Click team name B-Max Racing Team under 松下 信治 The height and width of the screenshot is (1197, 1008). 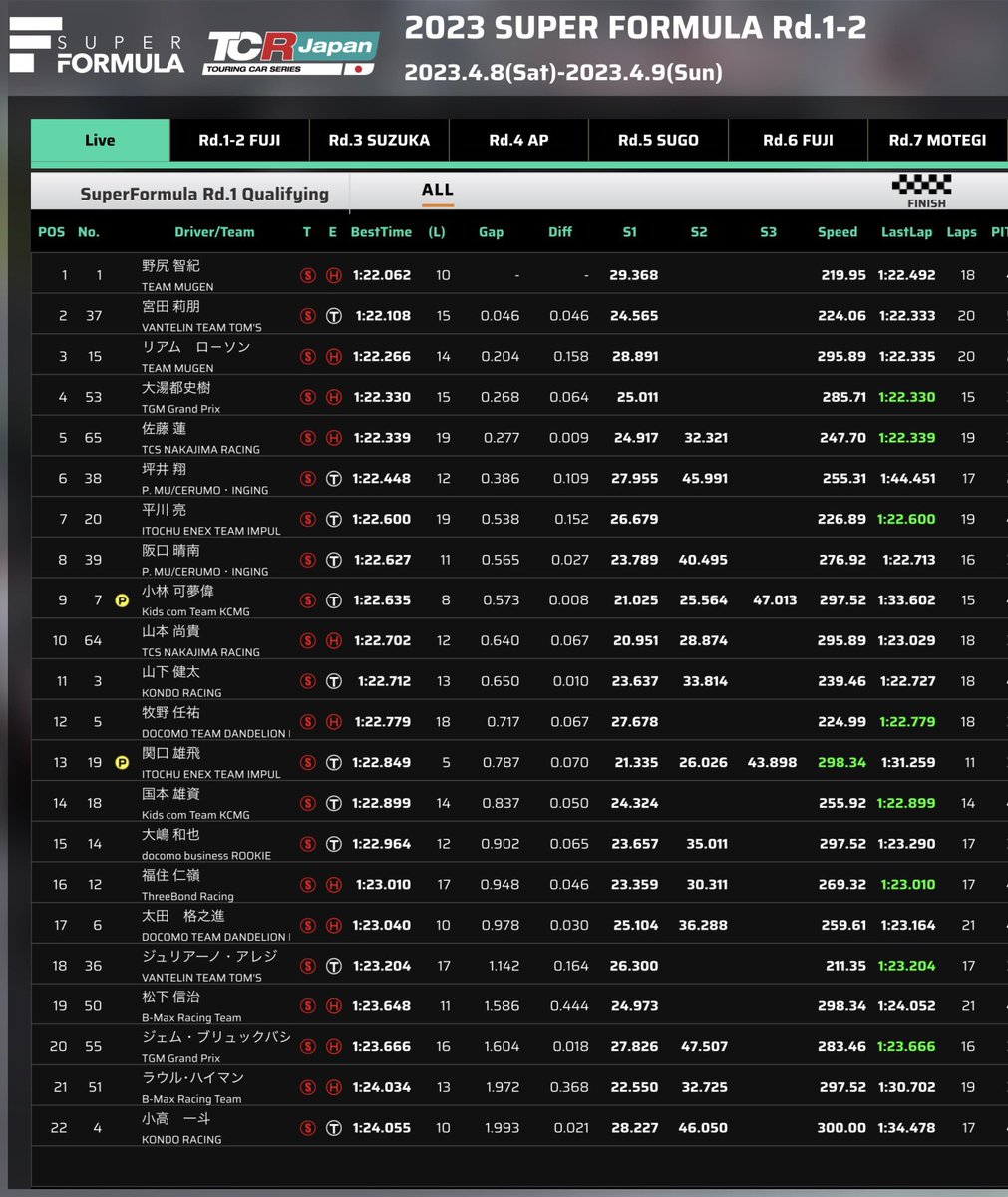191,1017
